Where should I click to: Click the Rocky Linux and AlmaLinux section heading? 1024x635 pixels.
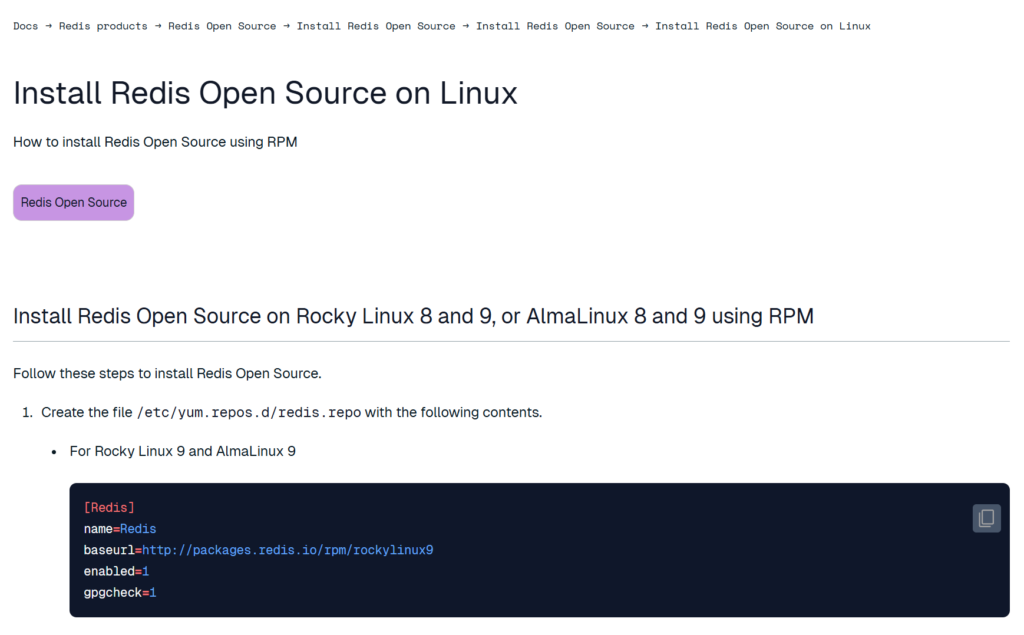click(x=413, y=316)
